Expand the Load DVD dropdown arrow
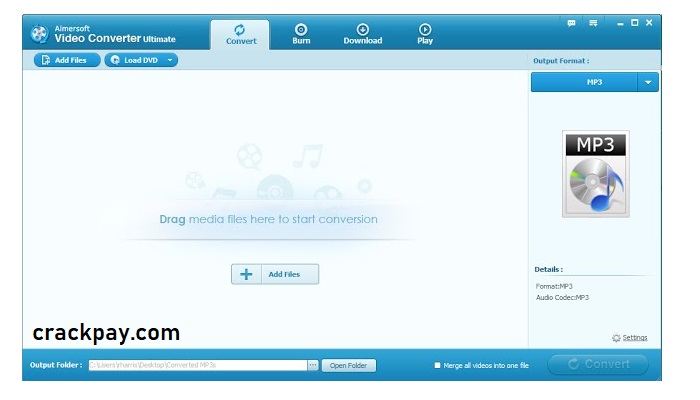This screenshot has height=400, width=700. click(170, 60)
